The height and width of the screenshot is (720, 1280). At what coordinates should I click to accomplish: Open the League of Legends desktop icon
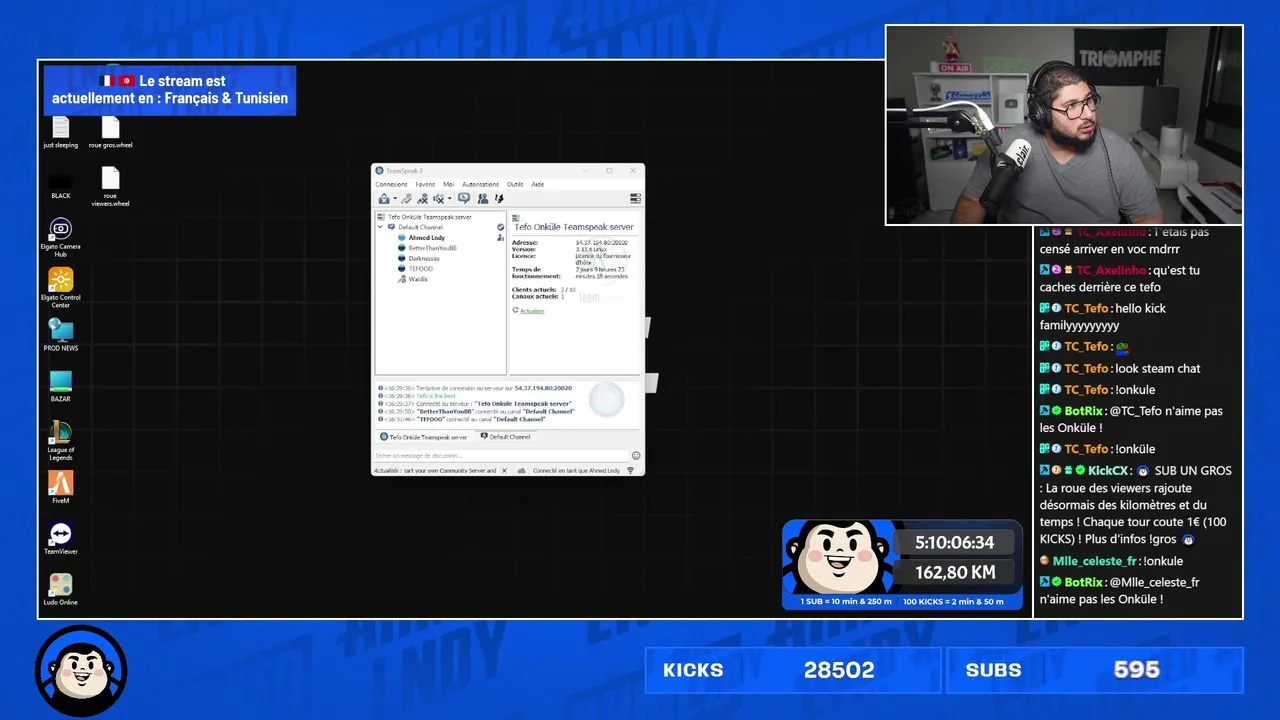pyautogui.click(x=61, y=440)
